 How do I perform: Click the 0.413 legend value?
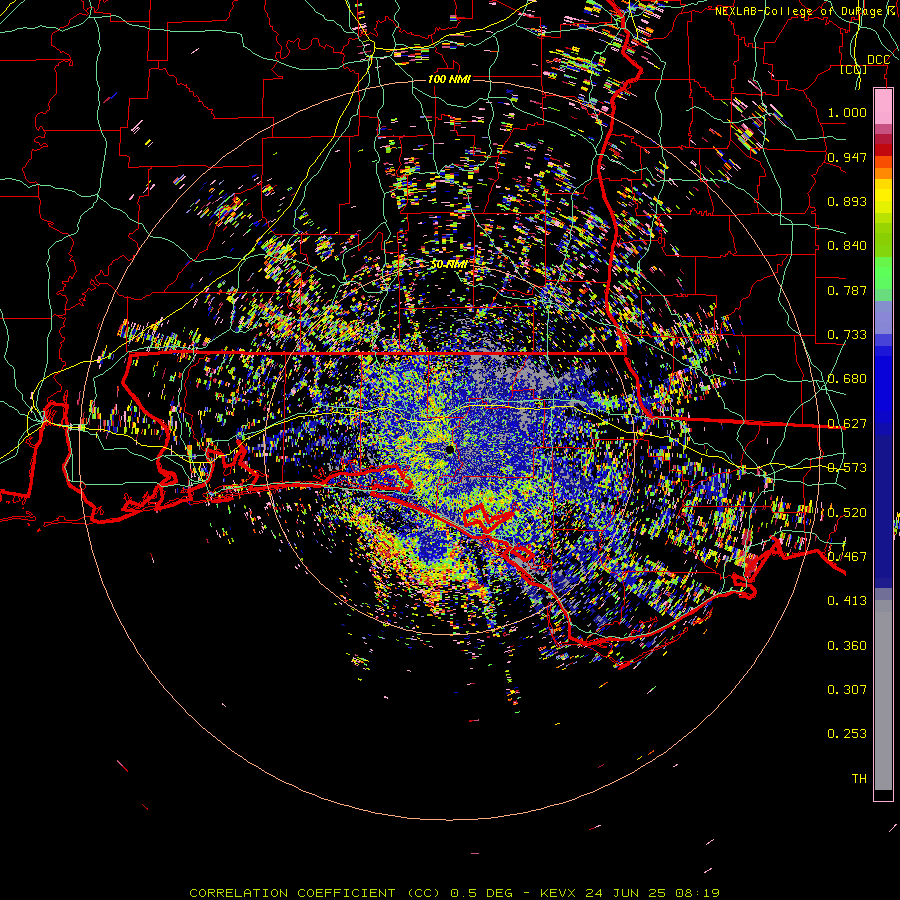[847, 601]
